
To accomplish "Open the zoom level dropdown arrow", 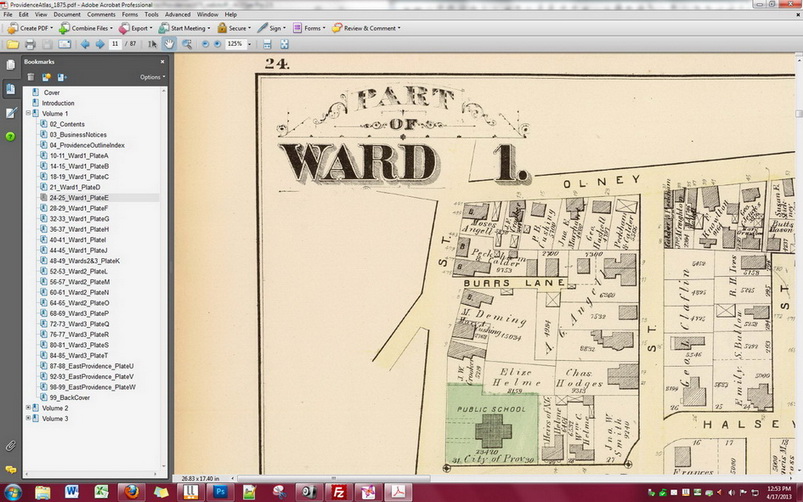I will point(249,45).
